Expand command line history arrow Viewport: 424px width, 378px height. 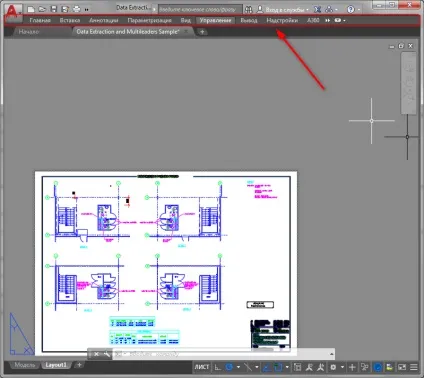[x=332, y=354]
